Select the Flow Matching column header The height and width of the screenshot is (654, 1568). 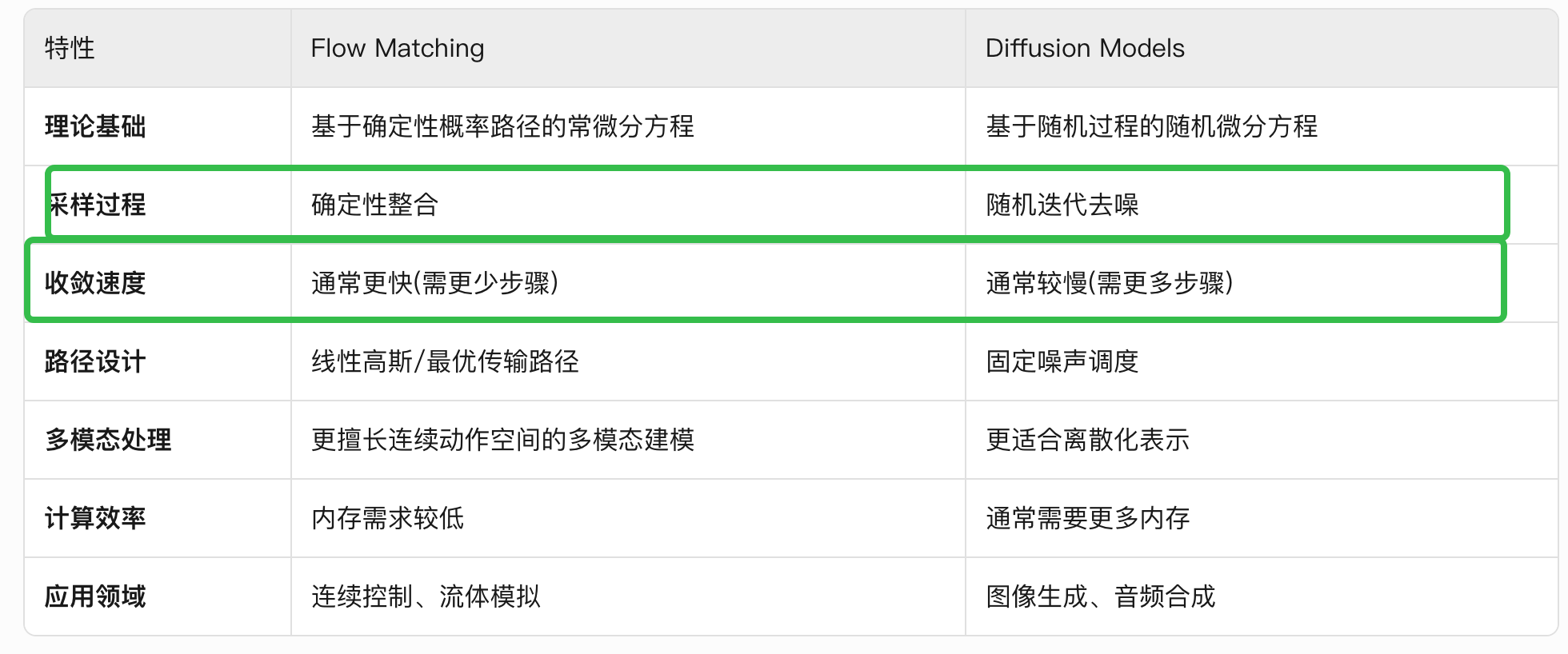pyautogui.click(x=398, y=49)
